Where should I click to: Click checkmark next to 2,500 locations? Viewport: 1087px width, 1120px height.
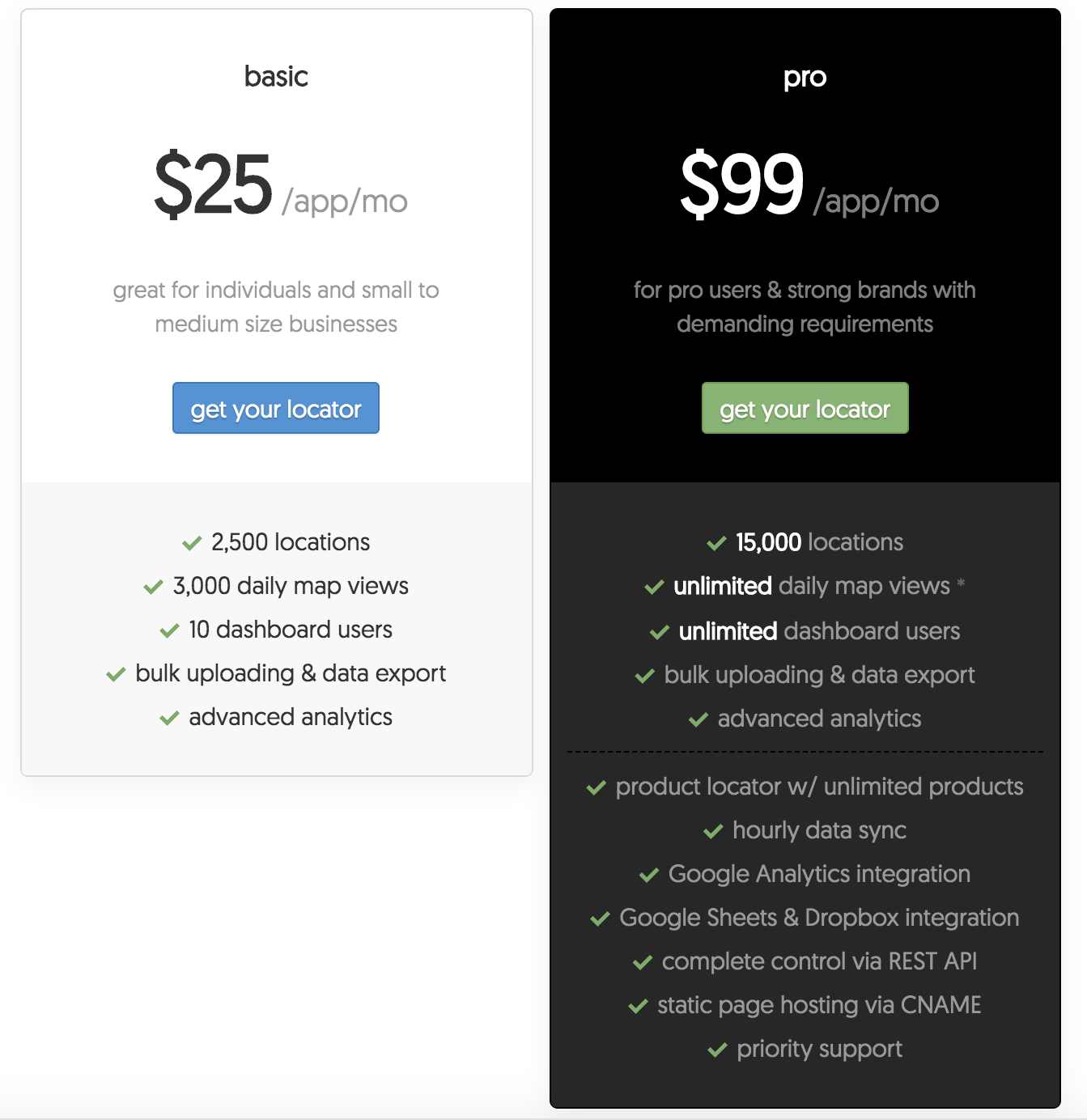[x=192, y=543]
